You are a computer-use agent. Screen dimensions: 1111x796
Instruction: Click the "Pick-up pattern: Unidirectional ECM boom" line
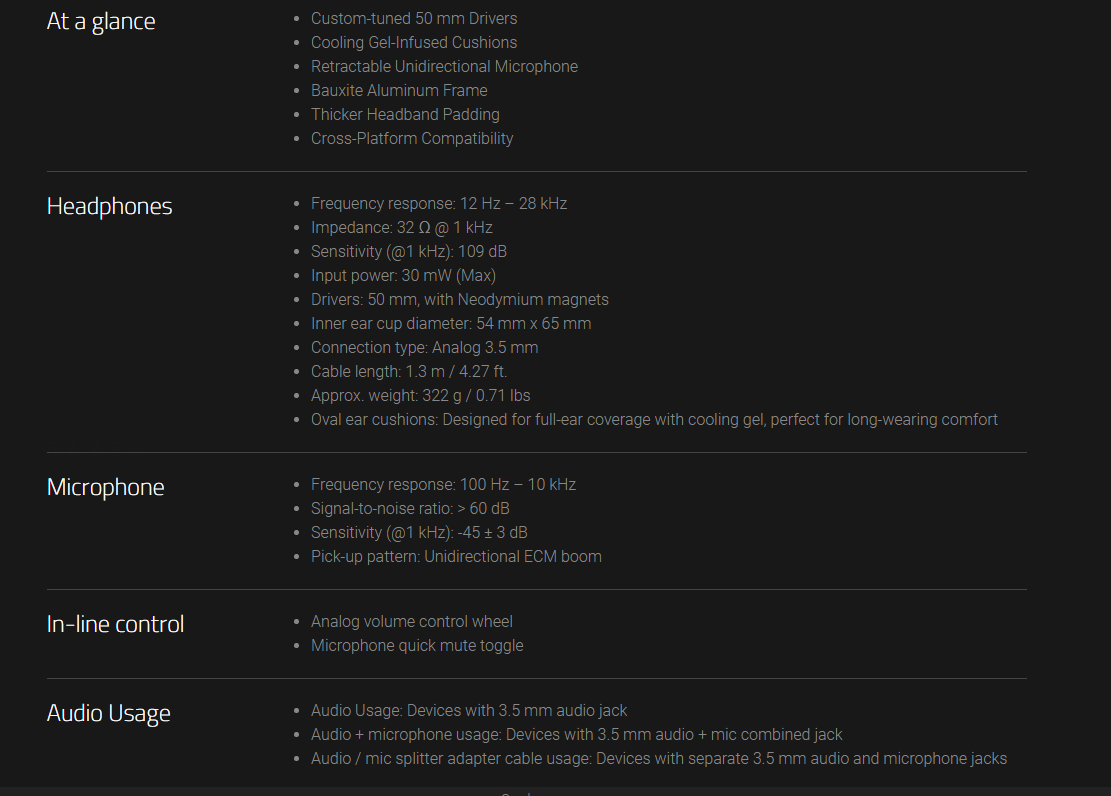456,557
